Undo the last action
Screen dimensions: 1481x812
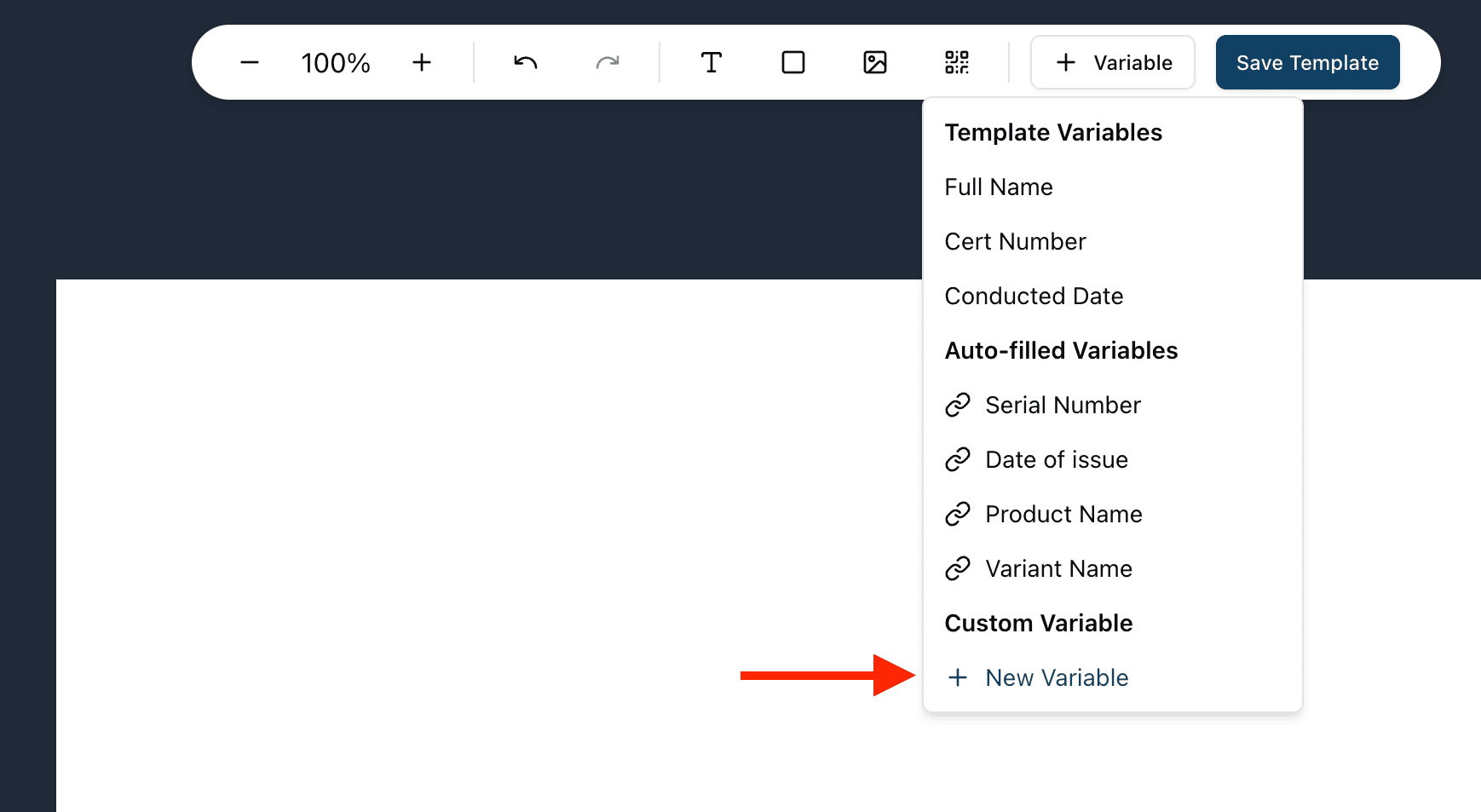(526, 61)
